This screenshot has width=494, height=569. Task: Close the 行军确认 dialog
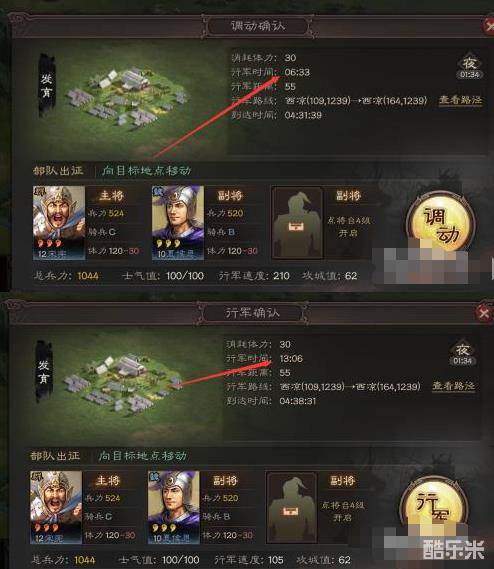[x=483, y=313]
